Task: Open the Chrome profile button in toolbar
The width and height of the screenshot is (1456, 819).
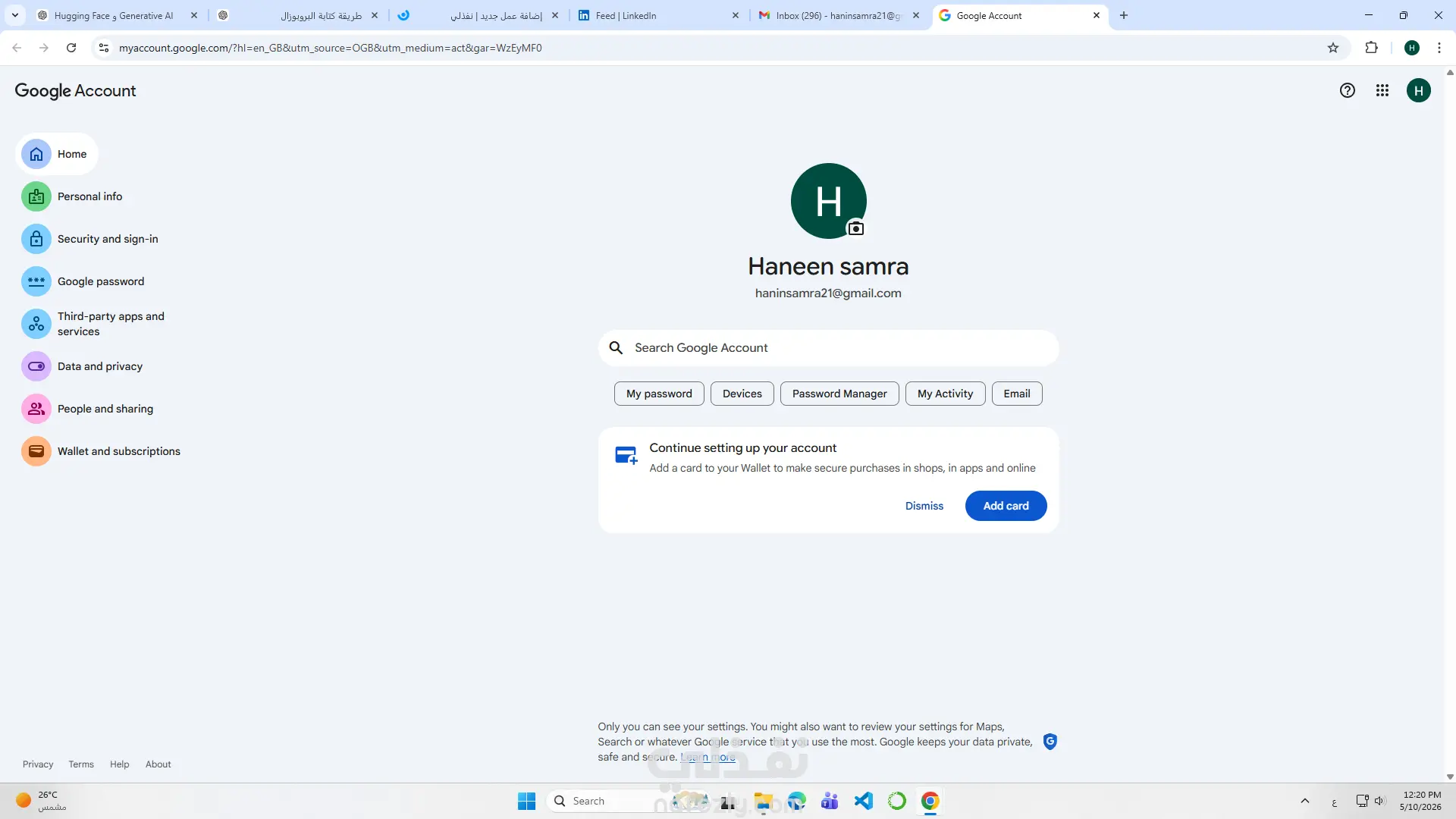Action: [1412, 48]
